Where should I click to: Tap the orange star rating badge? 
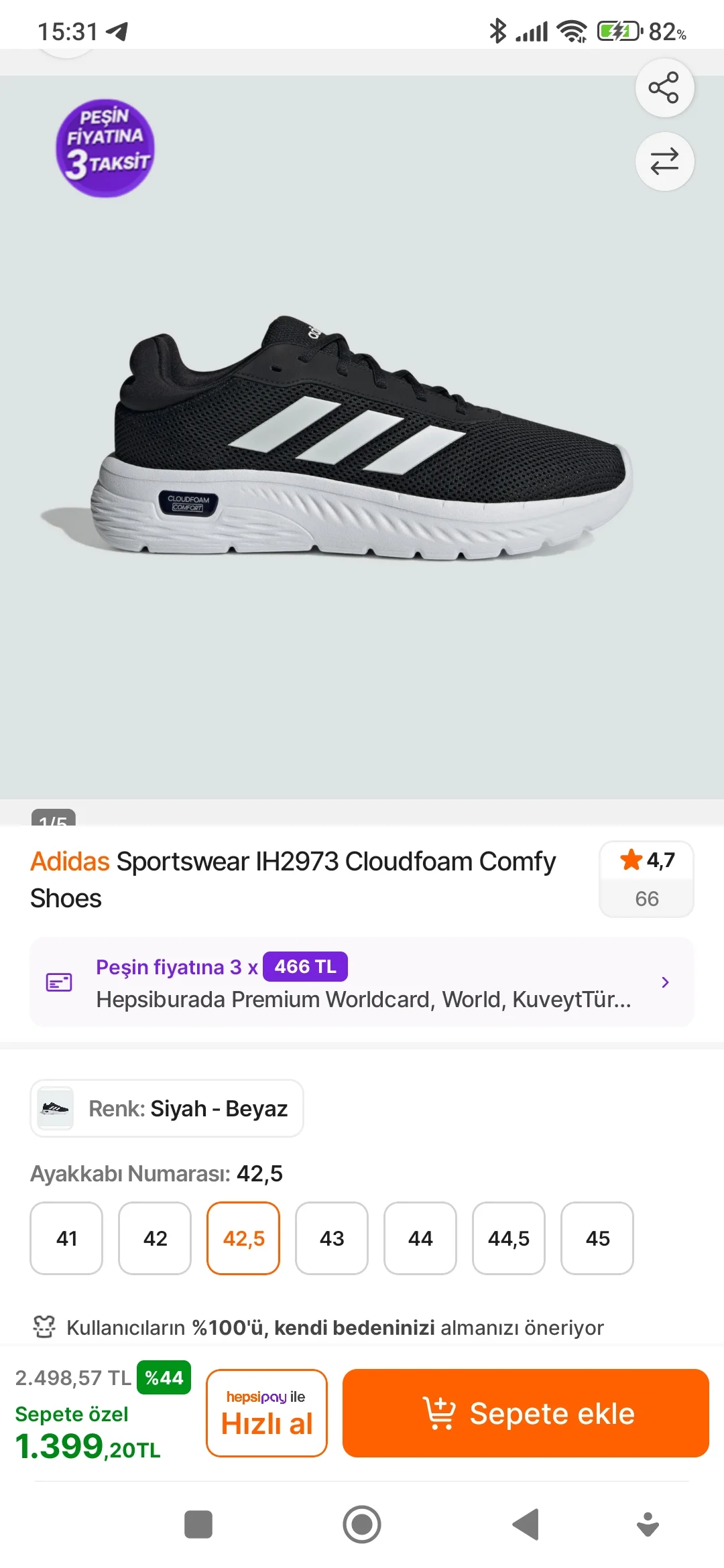coord(646,860)
